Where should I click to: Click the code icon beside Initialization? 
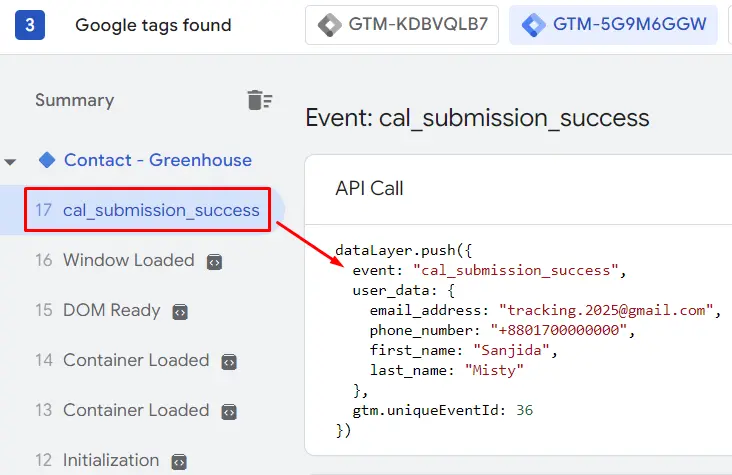(179, 461)
